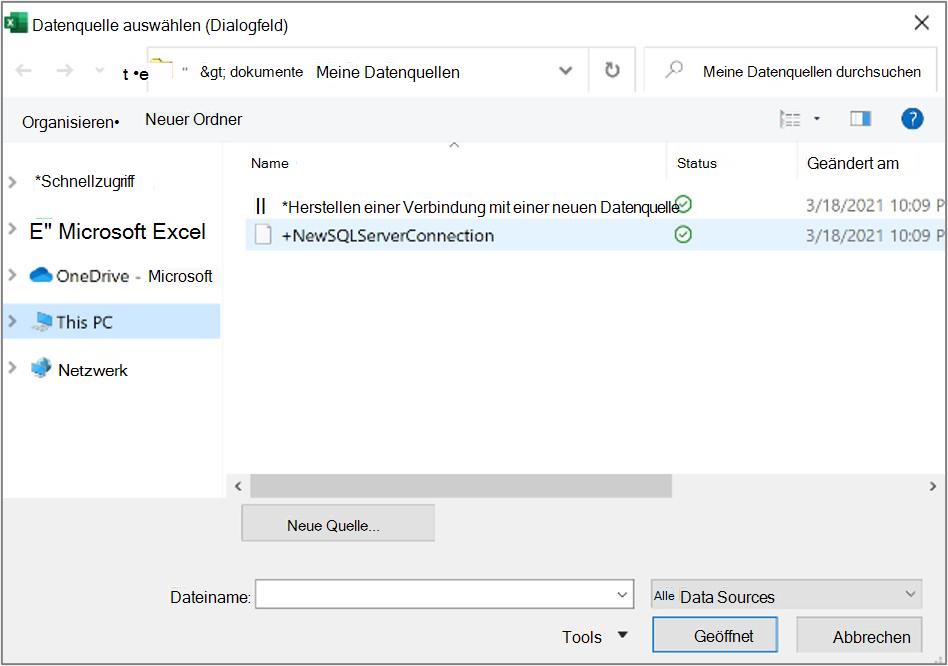Click the back navigation arrow

pos(23,71)
